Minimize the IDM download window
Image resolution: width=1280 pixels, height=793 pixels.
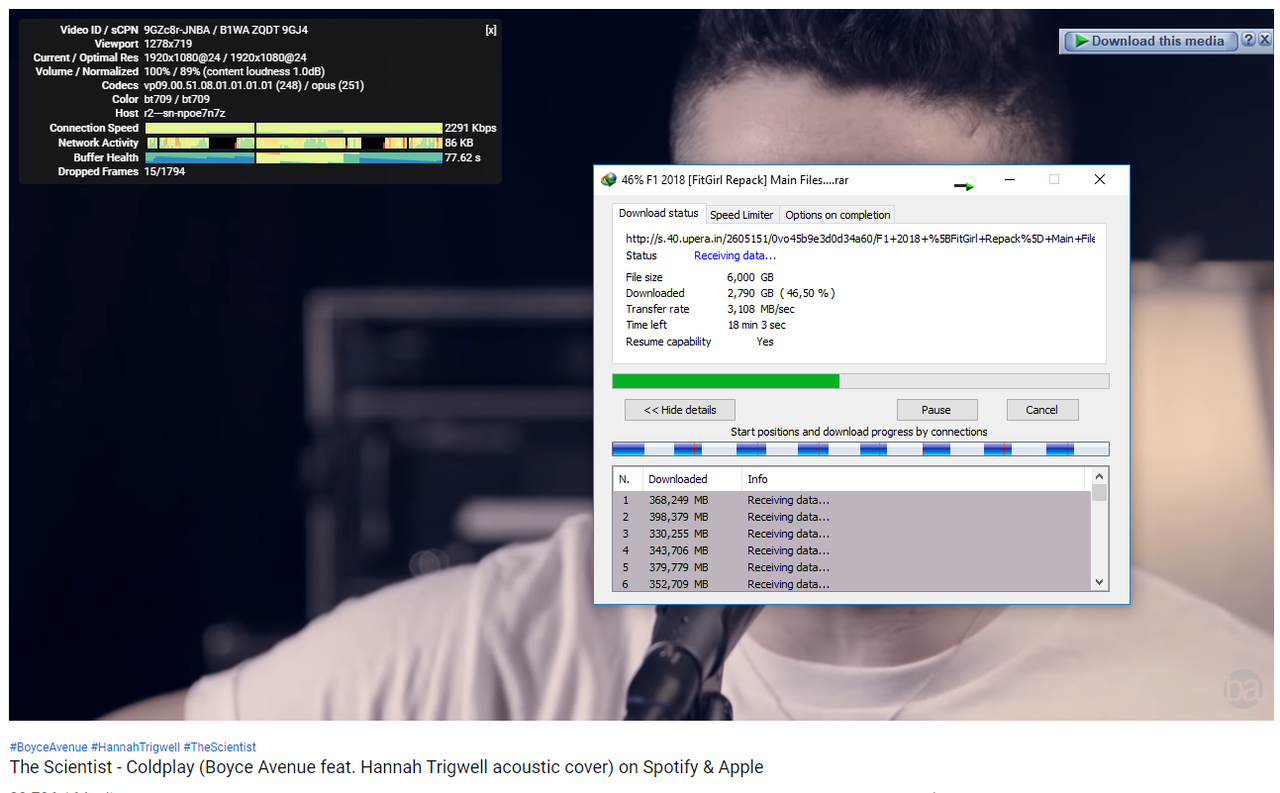[x=1010, y=180]
